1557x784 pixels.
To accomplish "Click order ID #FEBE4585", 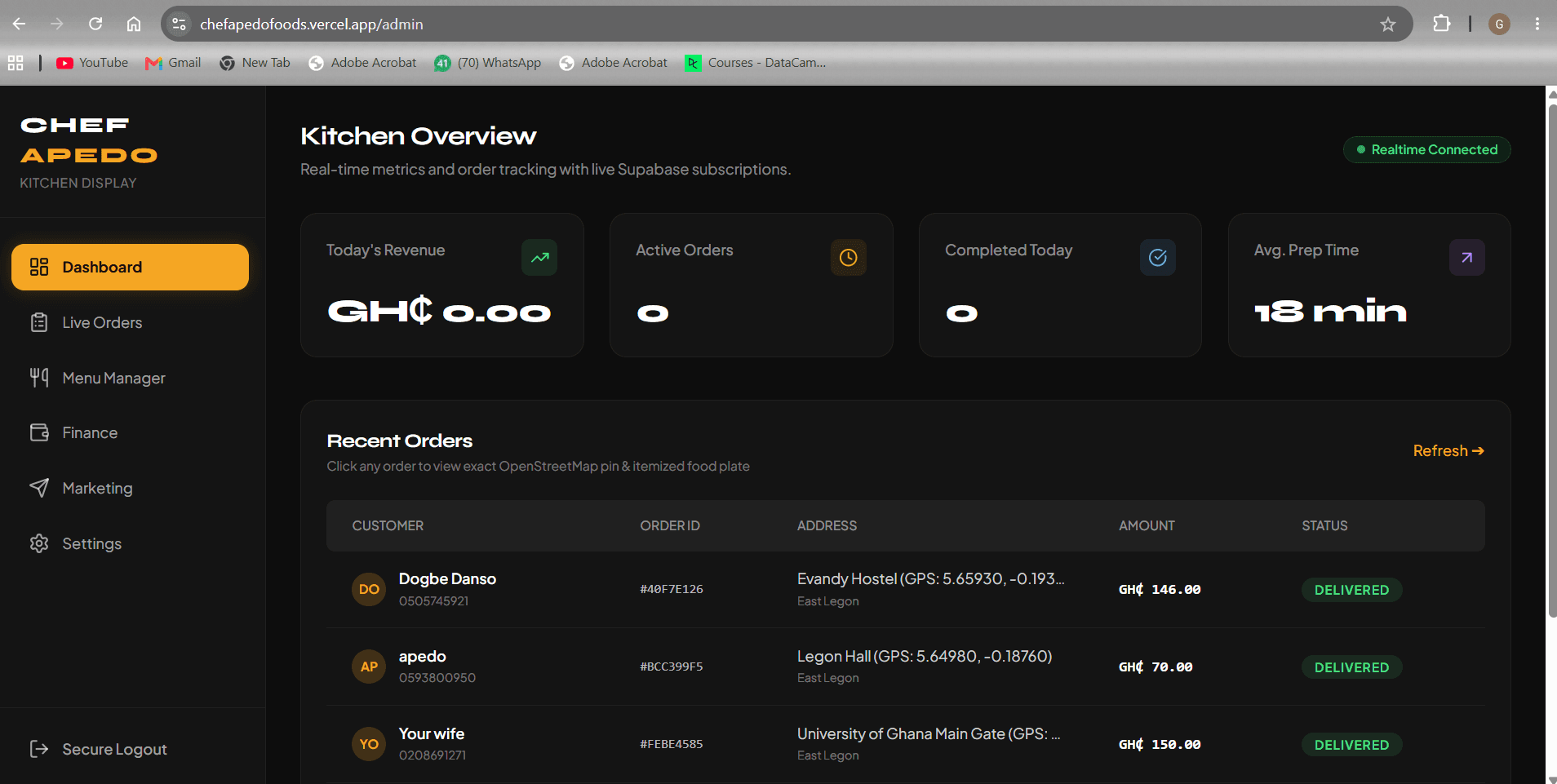I will 671,744.
